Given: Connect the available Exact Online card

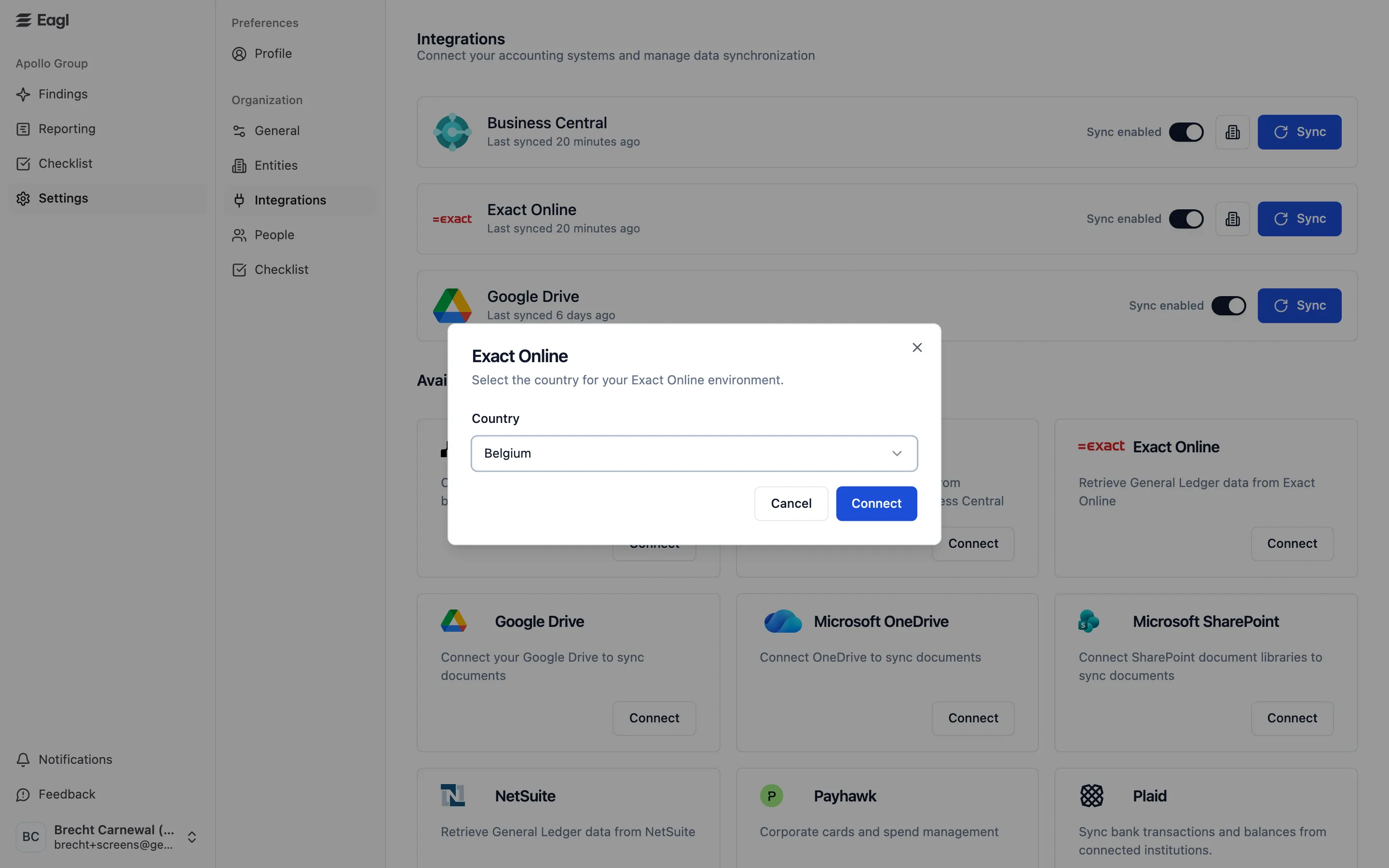Looking at the screenshot, I should pyautogui.click(x=1292, y=543).
